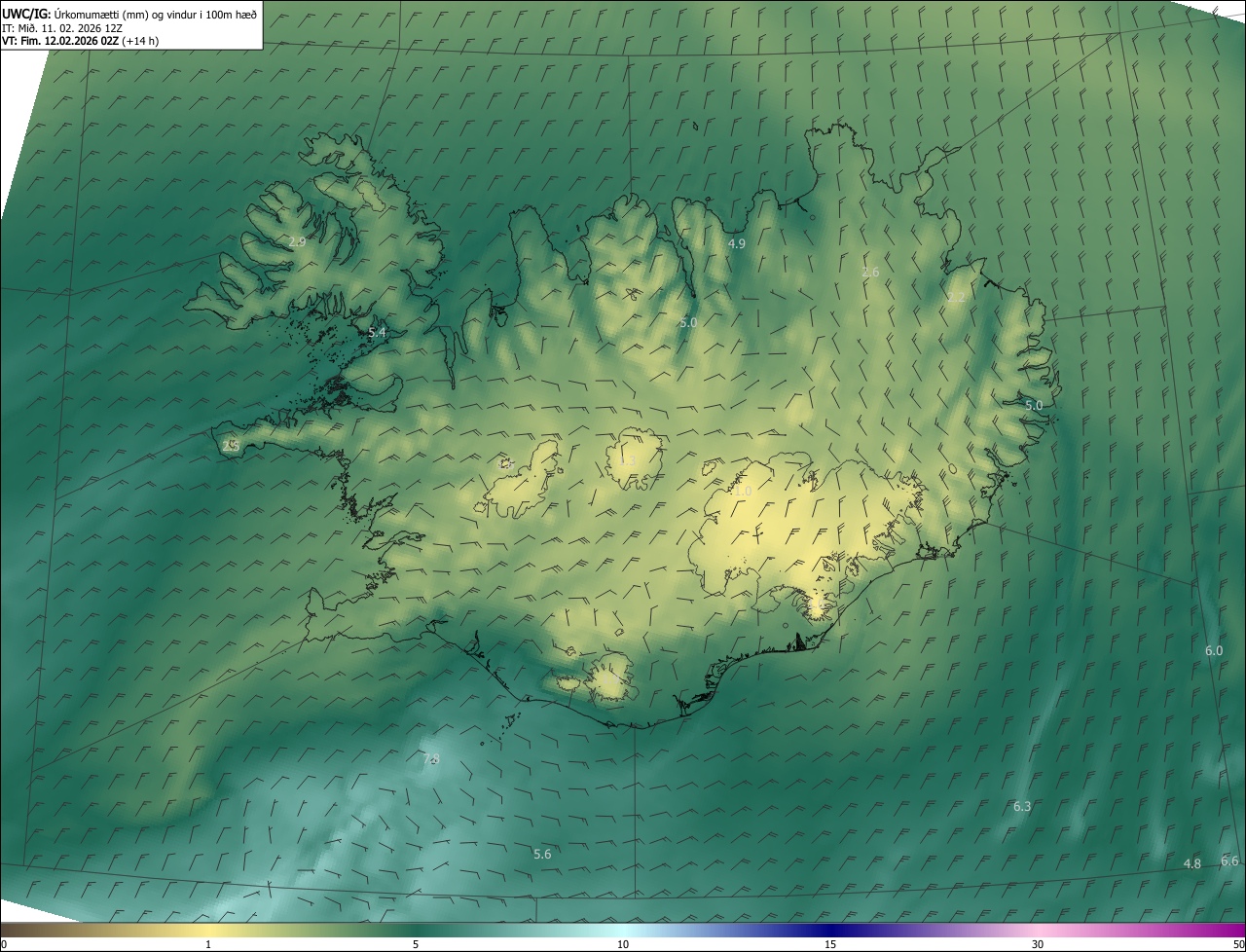Click the Mýrdalsjökull glacier near south coast
The width and height of the screenshot is (1246, 952).
[x=611, y=678]
